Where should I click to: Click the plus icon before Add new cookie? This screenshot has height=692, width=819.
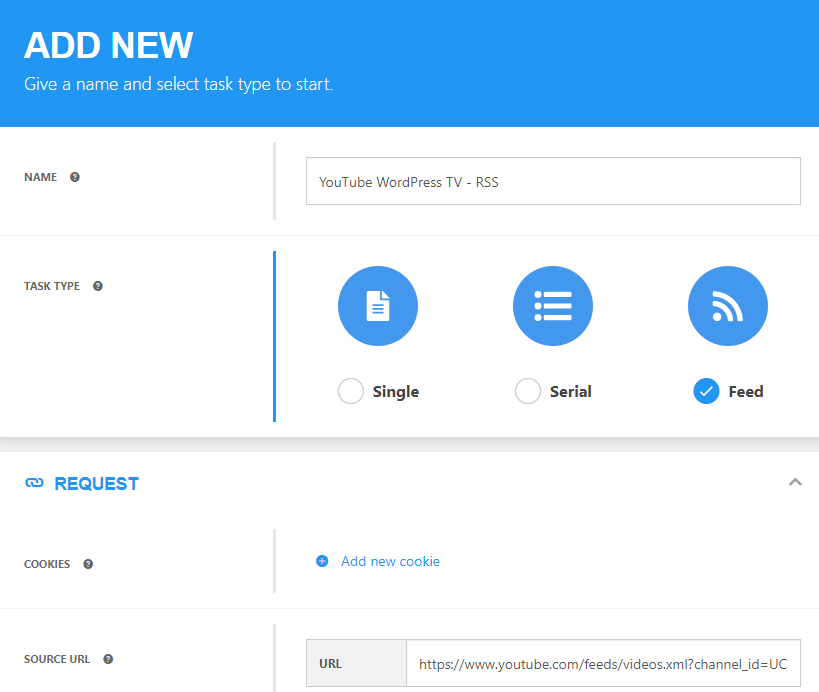click(x=321, y=561)
